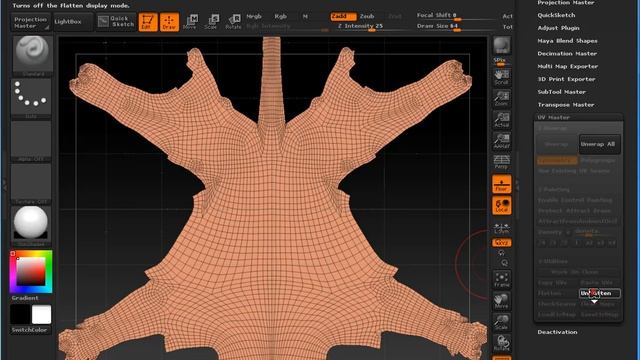The width and height of the screenshot is (640, 360).
Task: Expand the QuickSketch plugin section
Action: click(x=556, y=15)
